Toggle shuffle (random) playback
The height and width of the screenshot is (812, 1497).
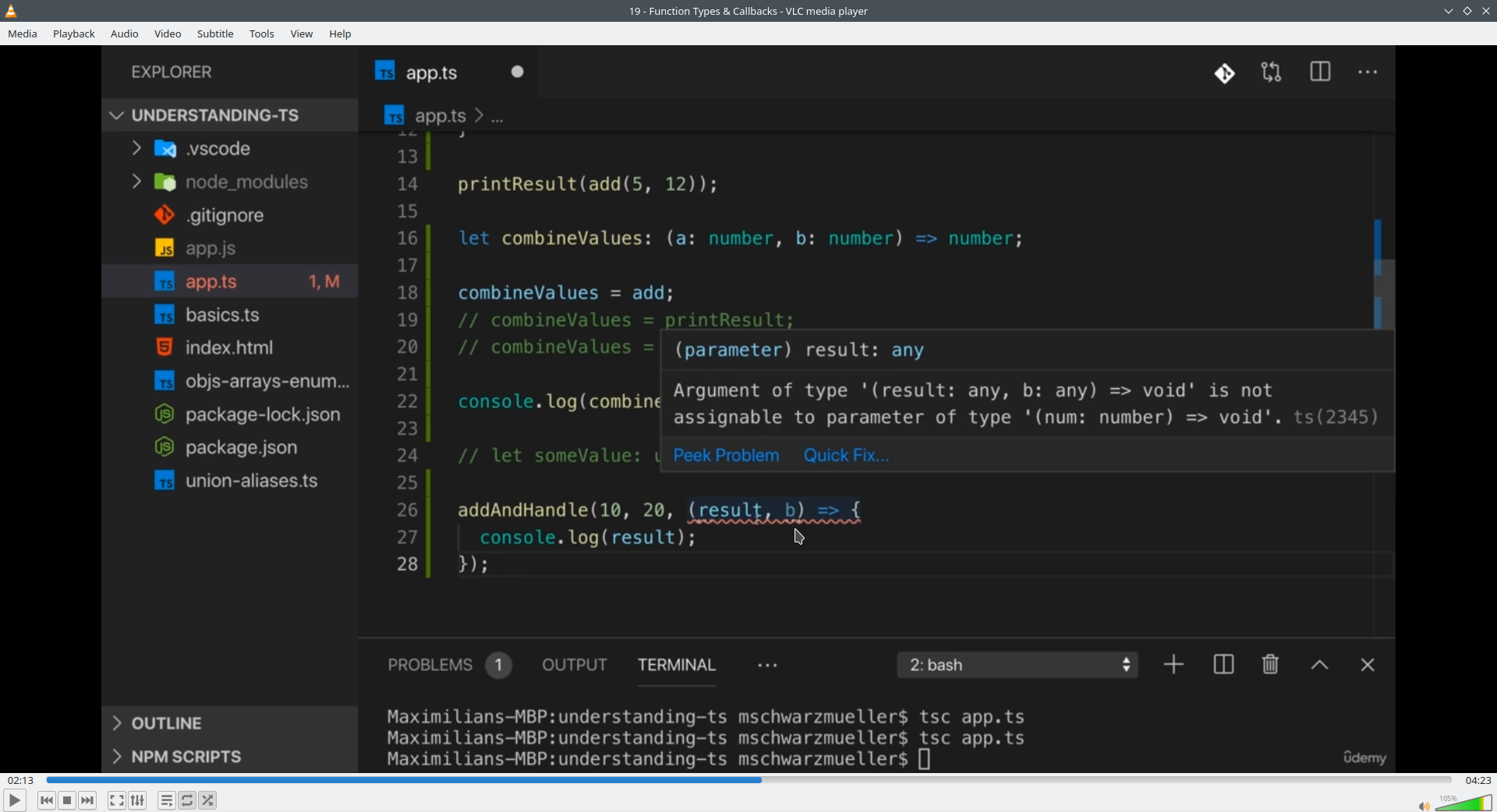[x=208, y=800]
